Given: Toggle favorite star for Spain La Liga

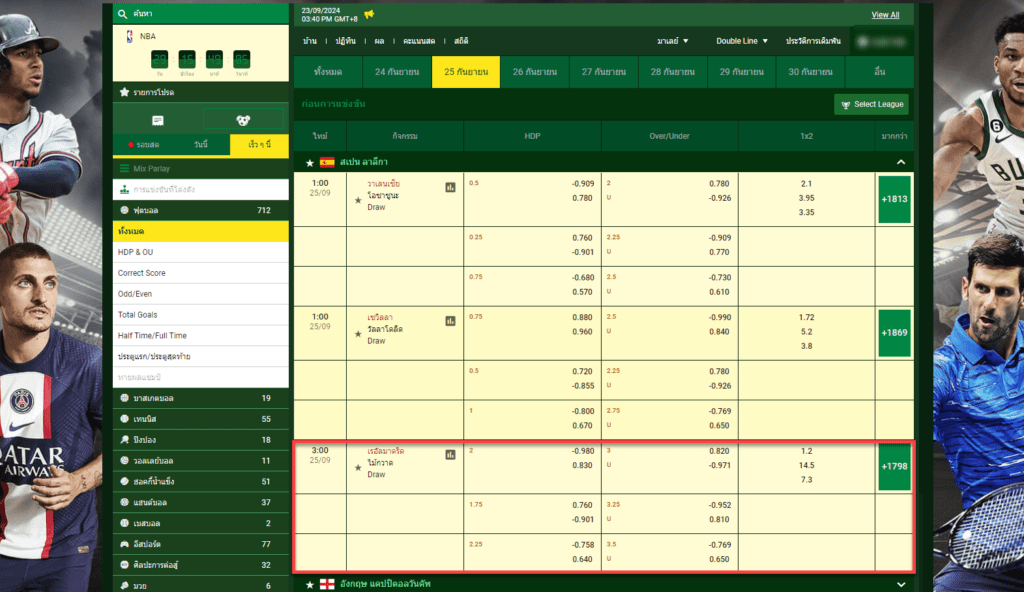Looking at the screenshot, I should (x=310, y=163).
